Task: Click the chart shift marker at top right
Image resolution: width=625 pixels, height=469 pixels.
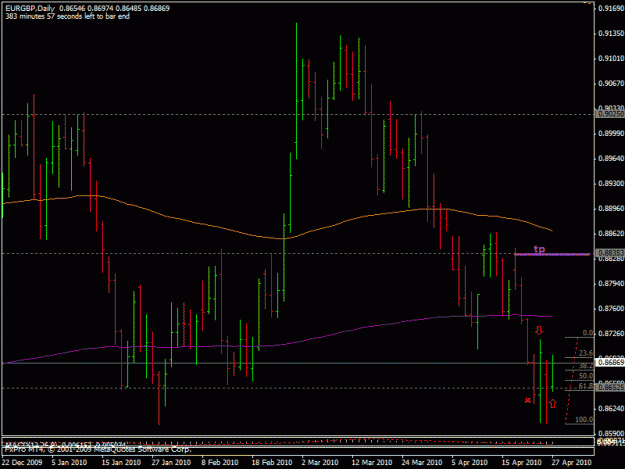Action: tap(589, 2)
